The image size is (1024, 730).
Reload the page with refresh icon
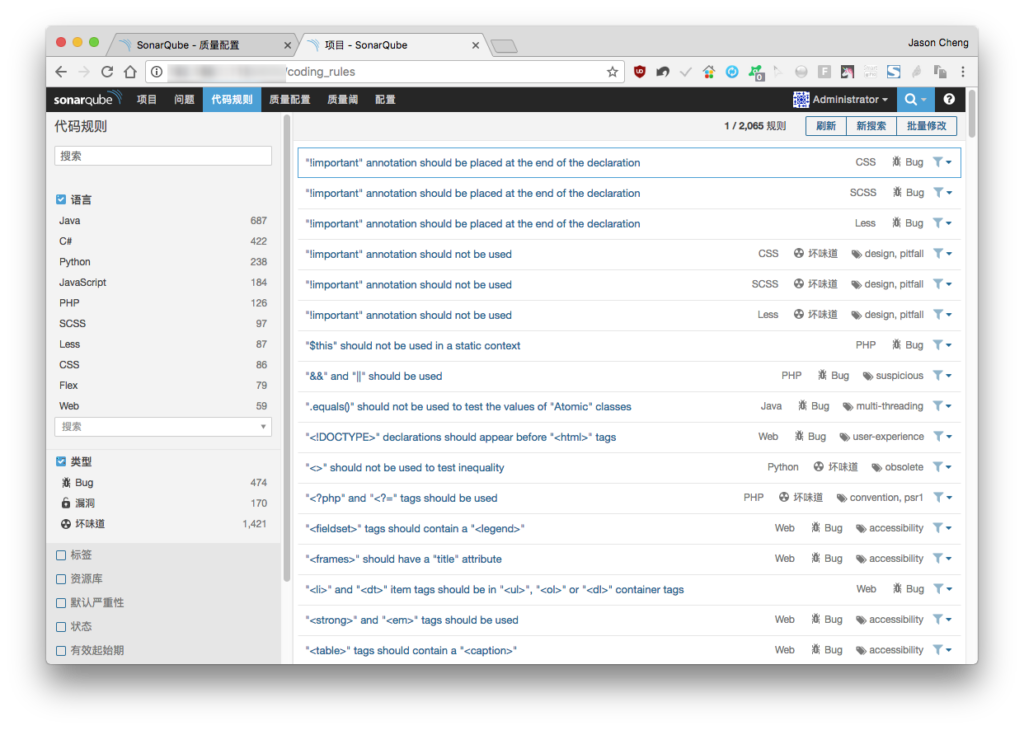click(107, 72)
